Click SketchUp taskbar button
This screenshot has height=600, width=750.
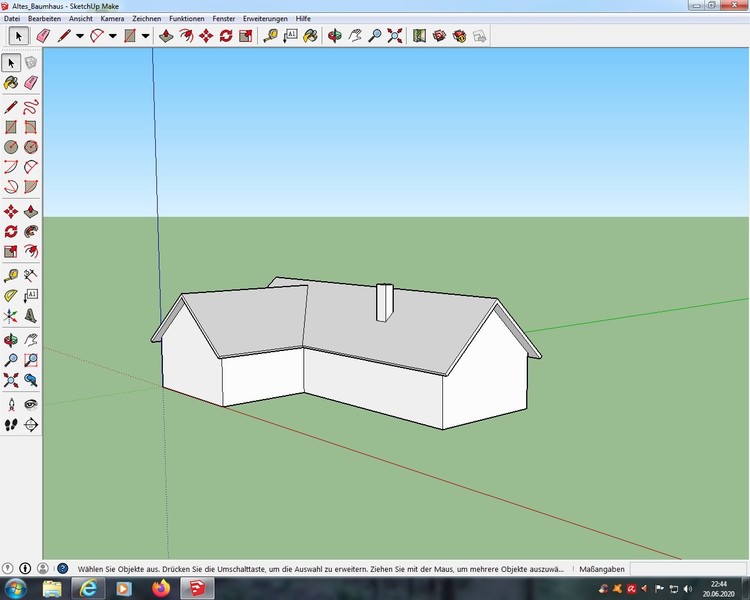(x=197, y=588)
